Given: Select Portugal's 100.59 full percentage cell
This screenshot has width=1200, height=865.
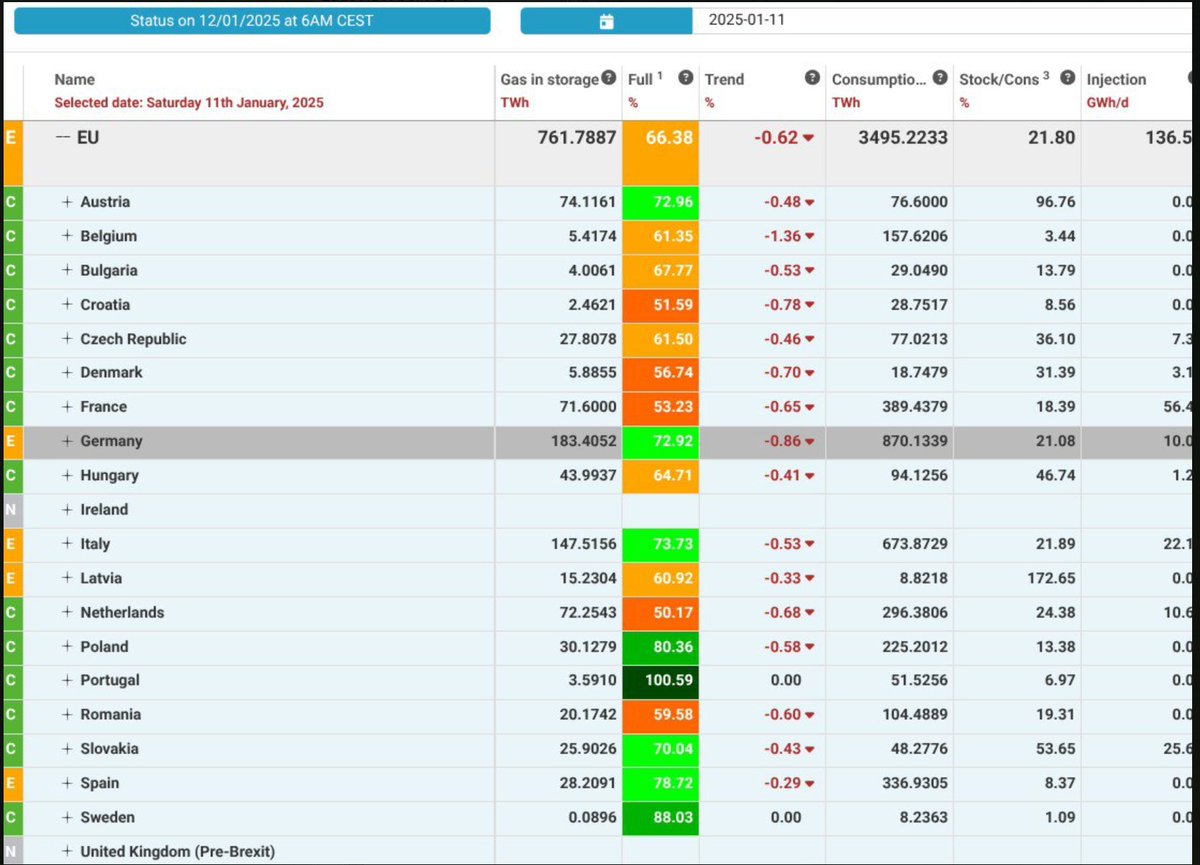Looking at the screenshot, I should [x=660, y=681].
